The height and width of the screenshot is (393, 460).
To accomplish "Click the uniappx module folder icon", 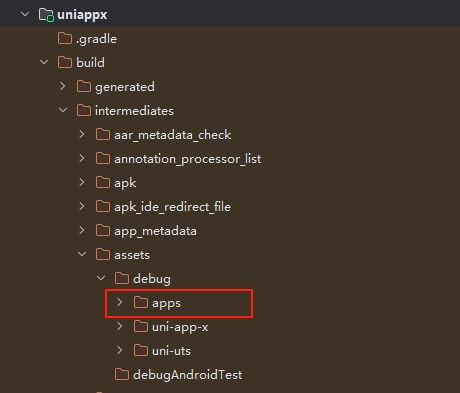I will [46, 15].
